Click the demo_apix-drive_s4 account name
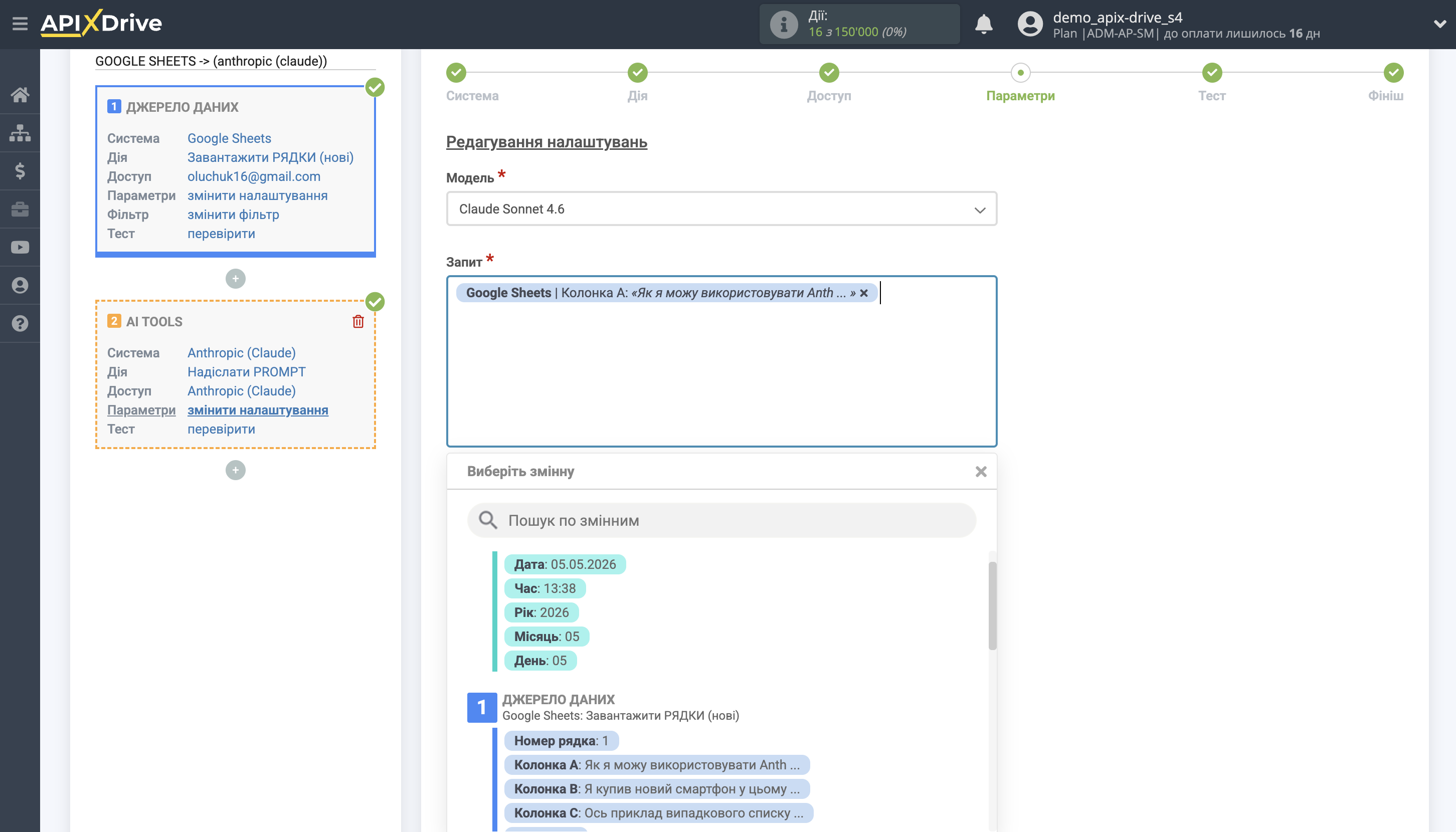This screenshot has height=832, width=1456. pyautogui.click(x=1117, y=17)
